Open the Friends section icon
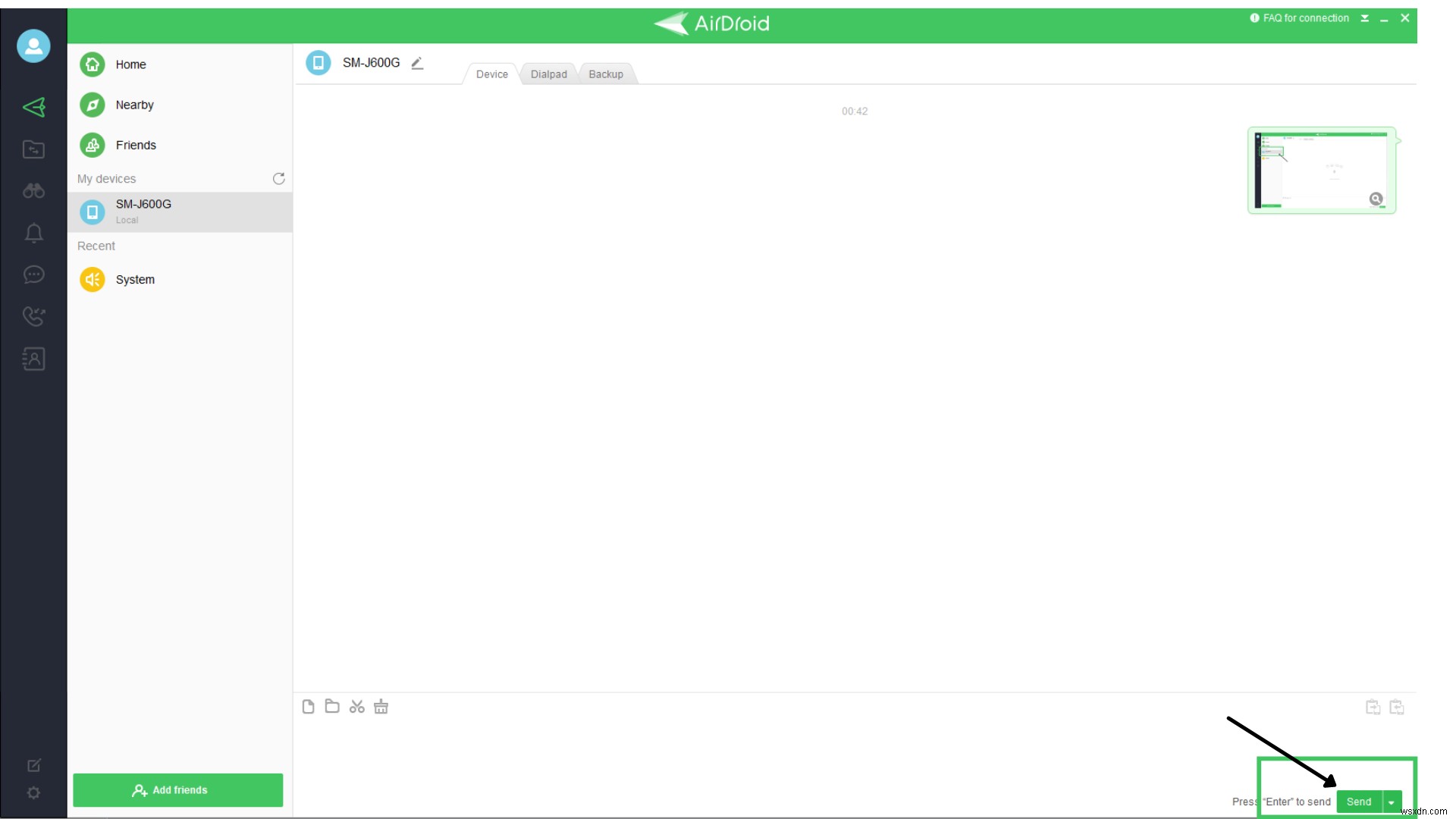The width and height of the screenshot is (1456, 819). 92,145
